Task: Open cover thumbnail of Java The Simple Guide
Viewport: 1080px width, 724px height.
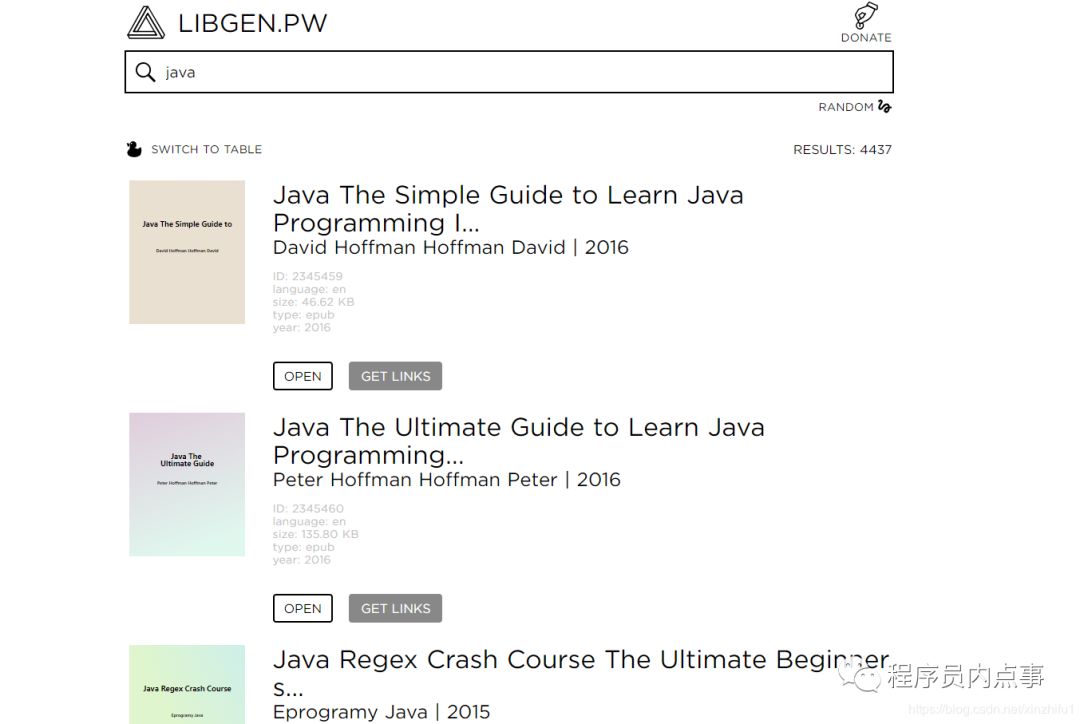Action: coord(187,252)
